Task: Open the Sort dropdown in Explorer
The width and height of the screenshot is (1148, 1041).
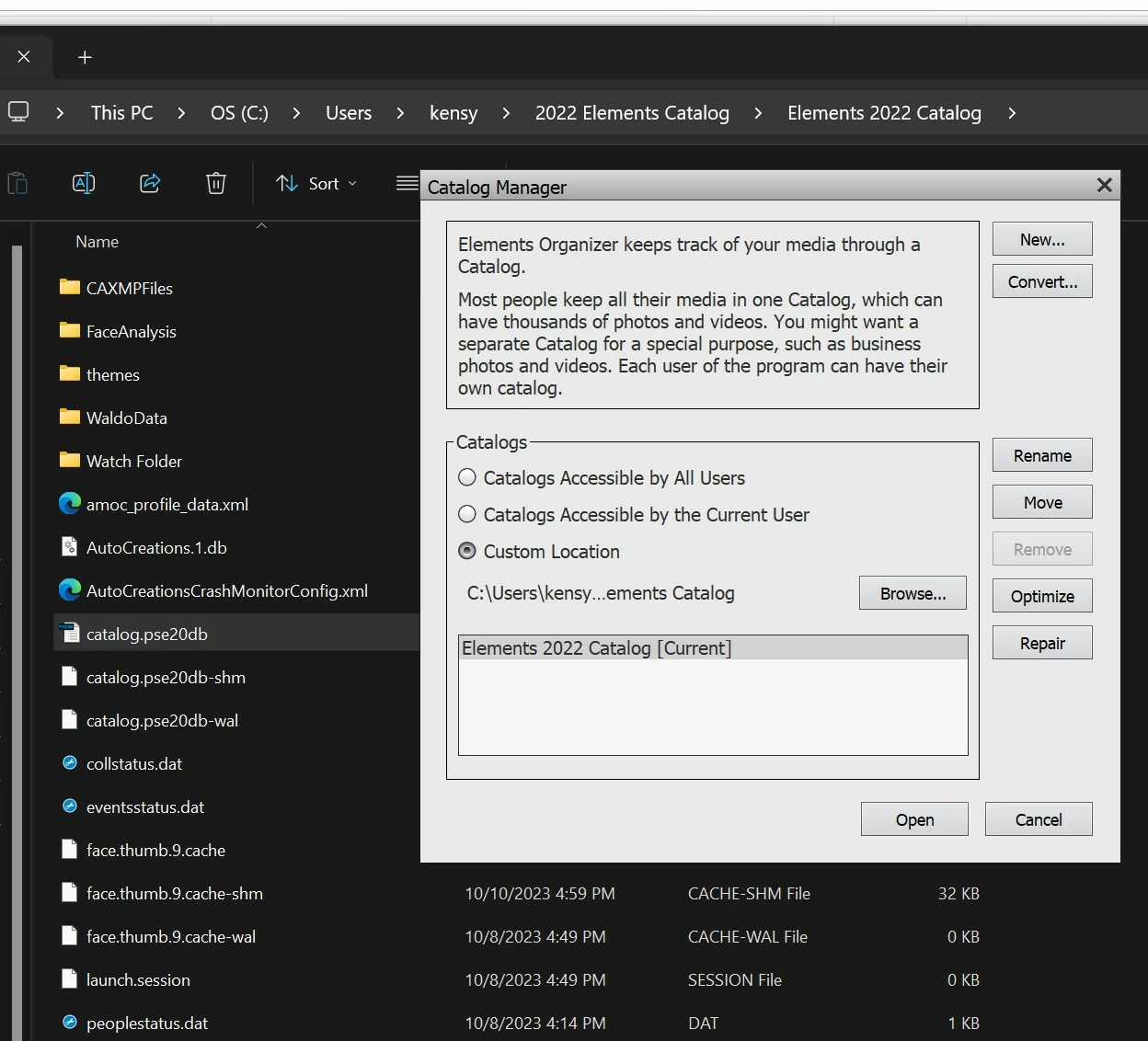Action: (316, 184)
